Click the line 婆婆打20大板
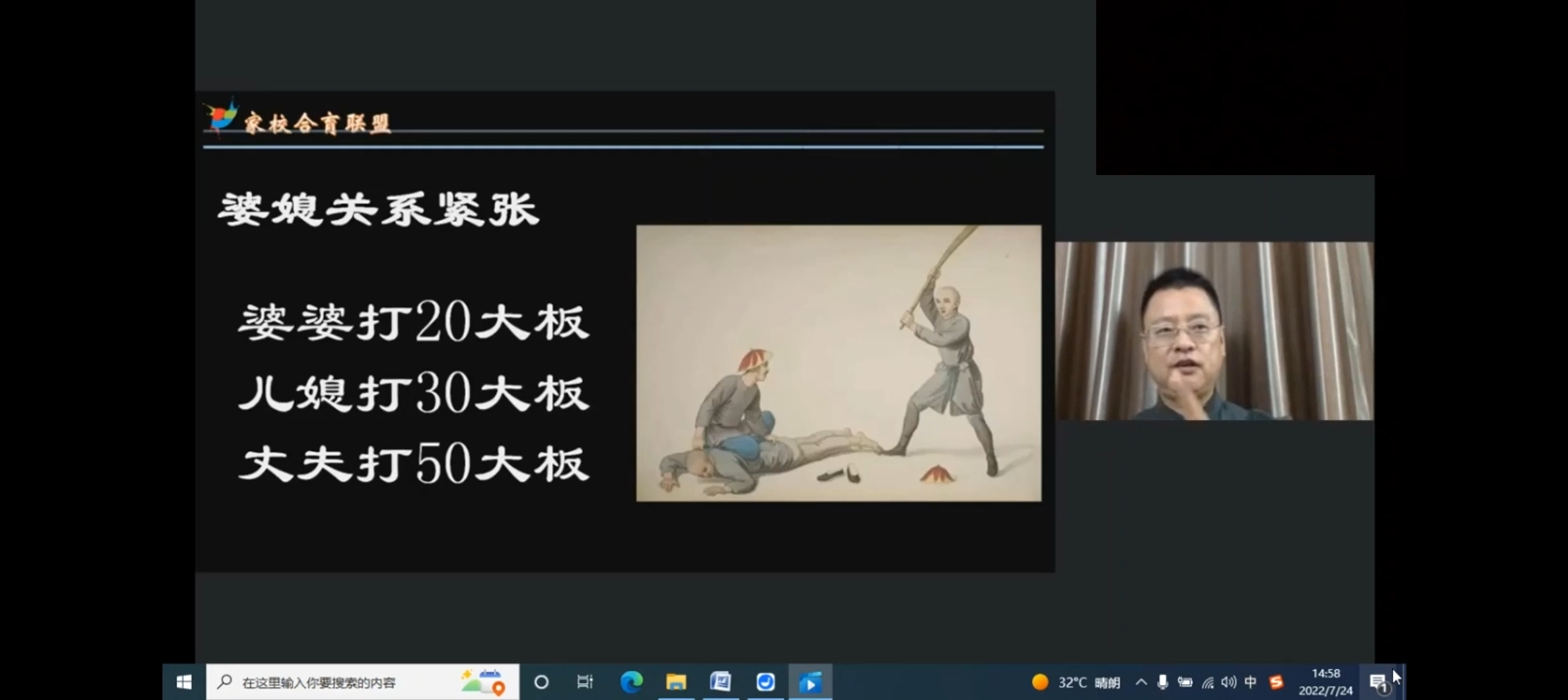The height and width of the screenshot is (700, 1568). pos(414,322)
